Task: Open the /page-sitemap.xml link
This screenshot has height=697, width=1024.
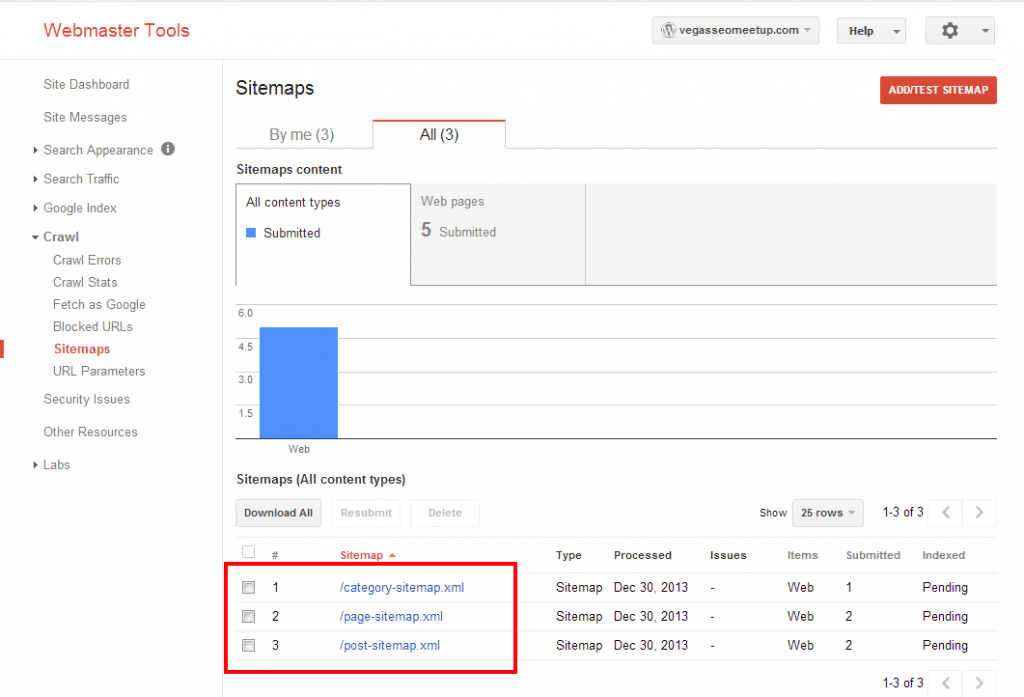Action: pos(391,616)
